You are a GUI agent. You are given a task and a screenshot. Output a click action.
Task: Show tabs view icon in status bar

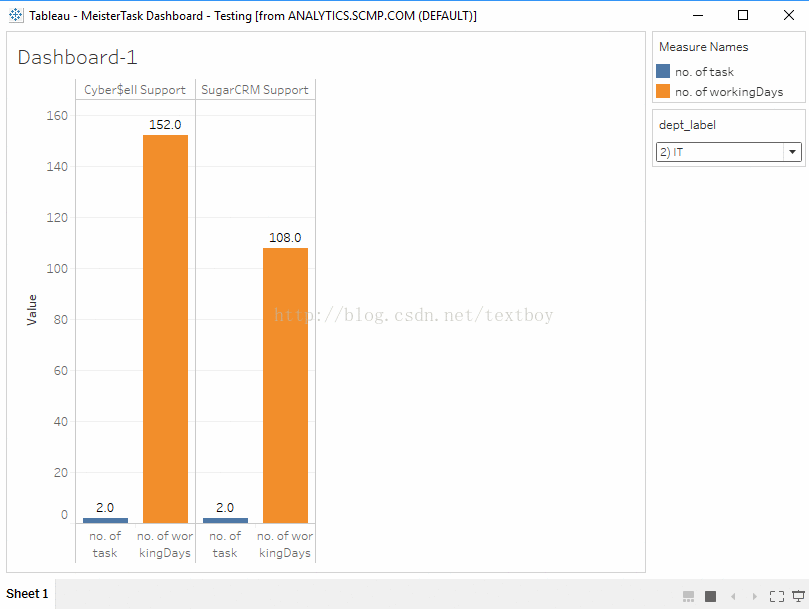[710, 597]
